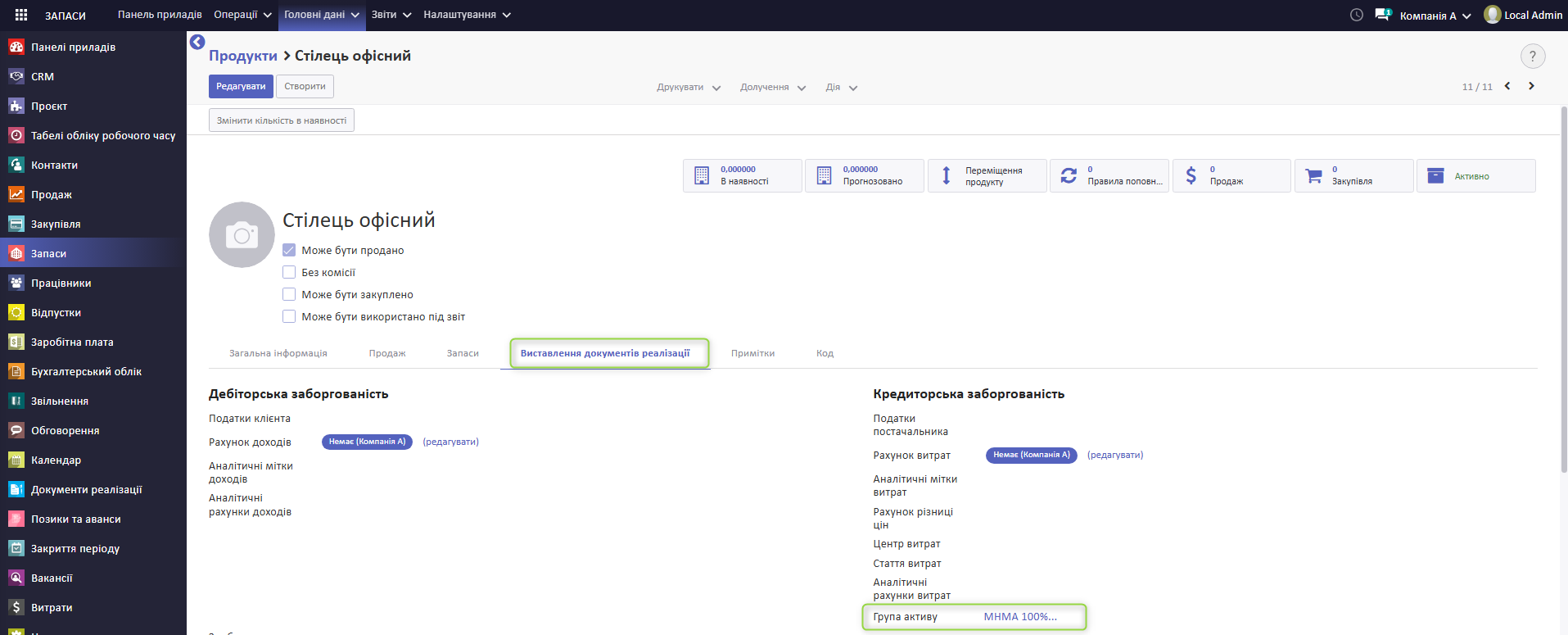1568x635 pixels.
Task: Open the chat messages icon
Action: 1383,15
